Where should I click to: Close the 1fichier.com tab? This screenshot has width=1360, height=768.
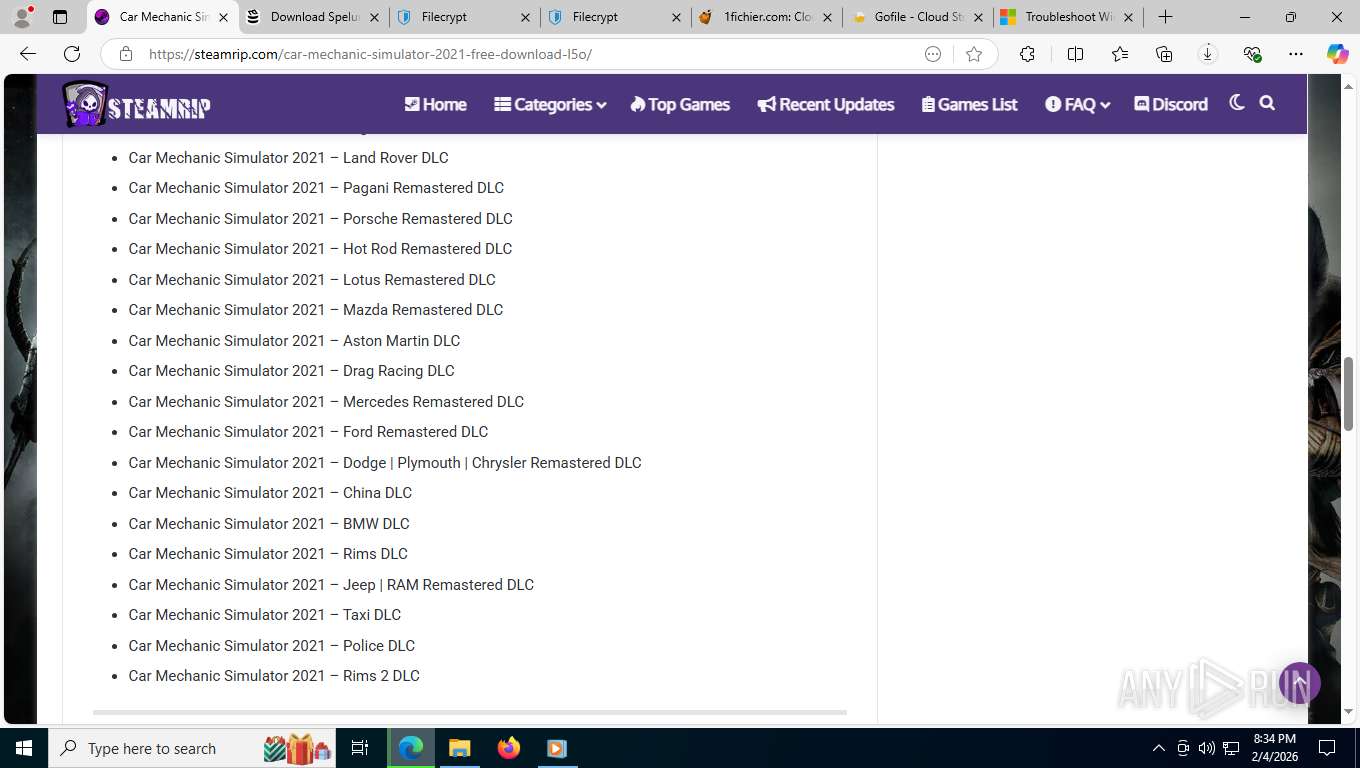point(828,17)
